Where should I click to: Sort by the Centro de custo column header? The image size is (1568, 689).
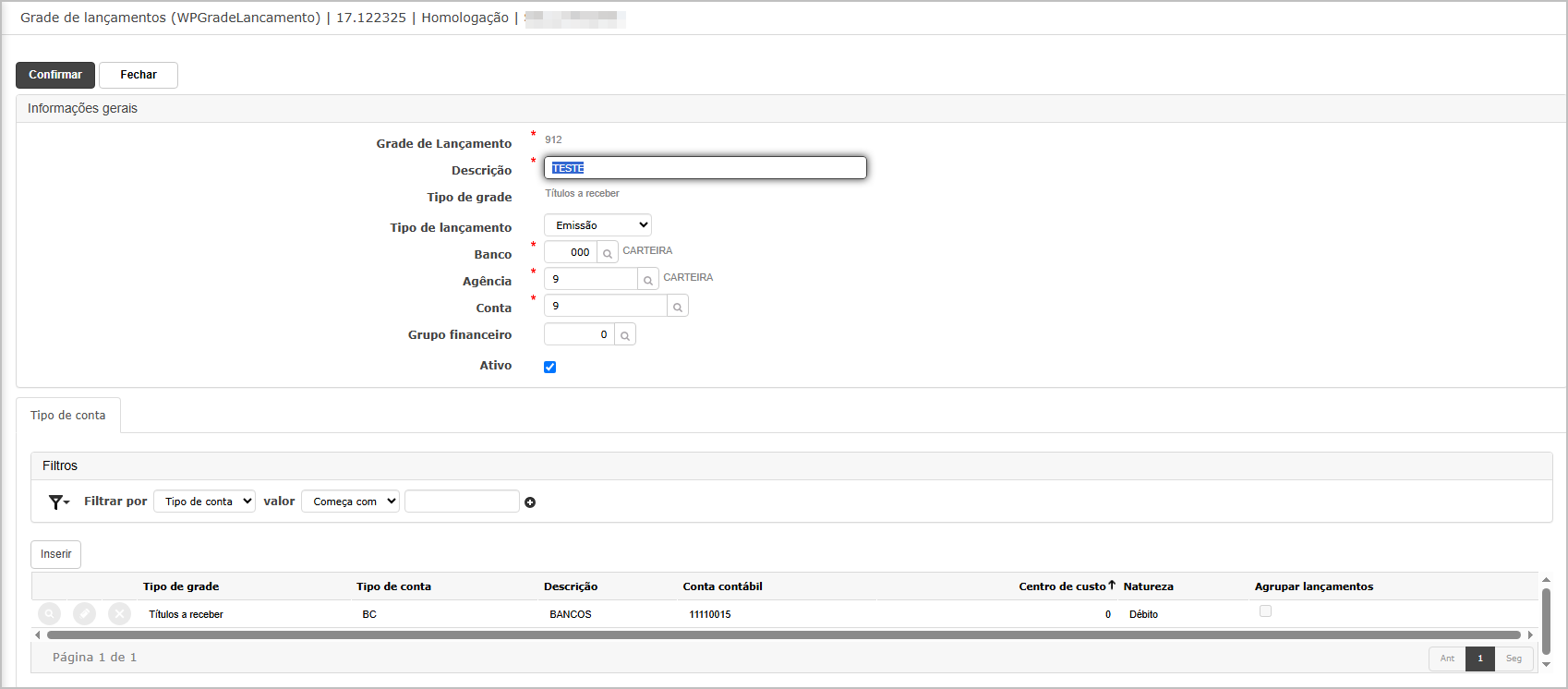[1062, 586]
